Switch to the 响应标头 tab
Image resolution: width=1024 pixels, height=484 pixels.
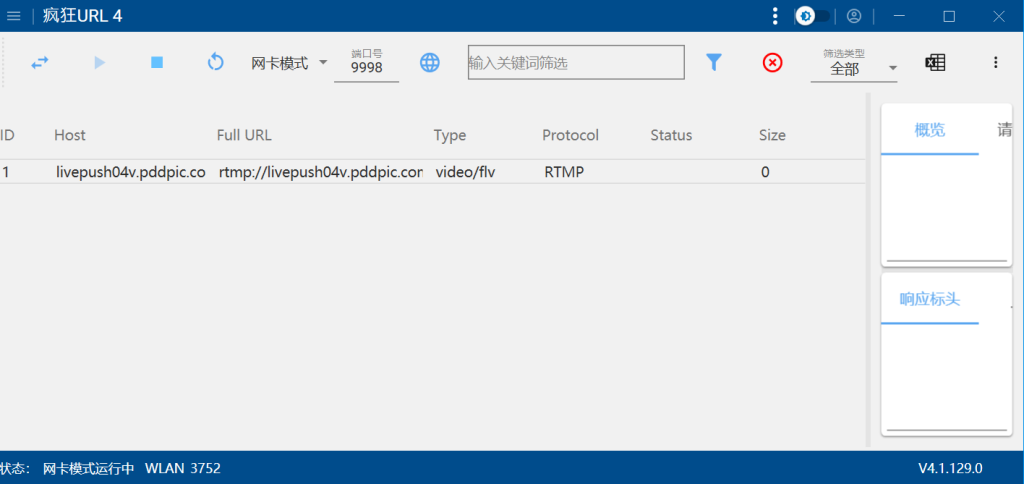(x=929, y=300)
